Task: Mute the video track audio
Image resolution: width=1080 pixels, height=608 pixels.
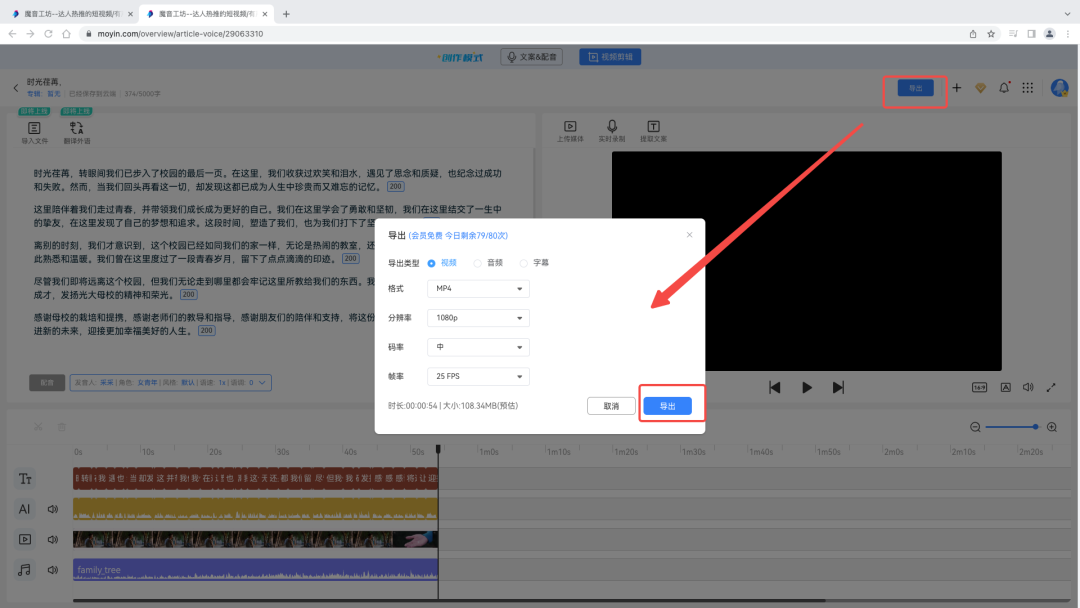Action: coord(52,539)
